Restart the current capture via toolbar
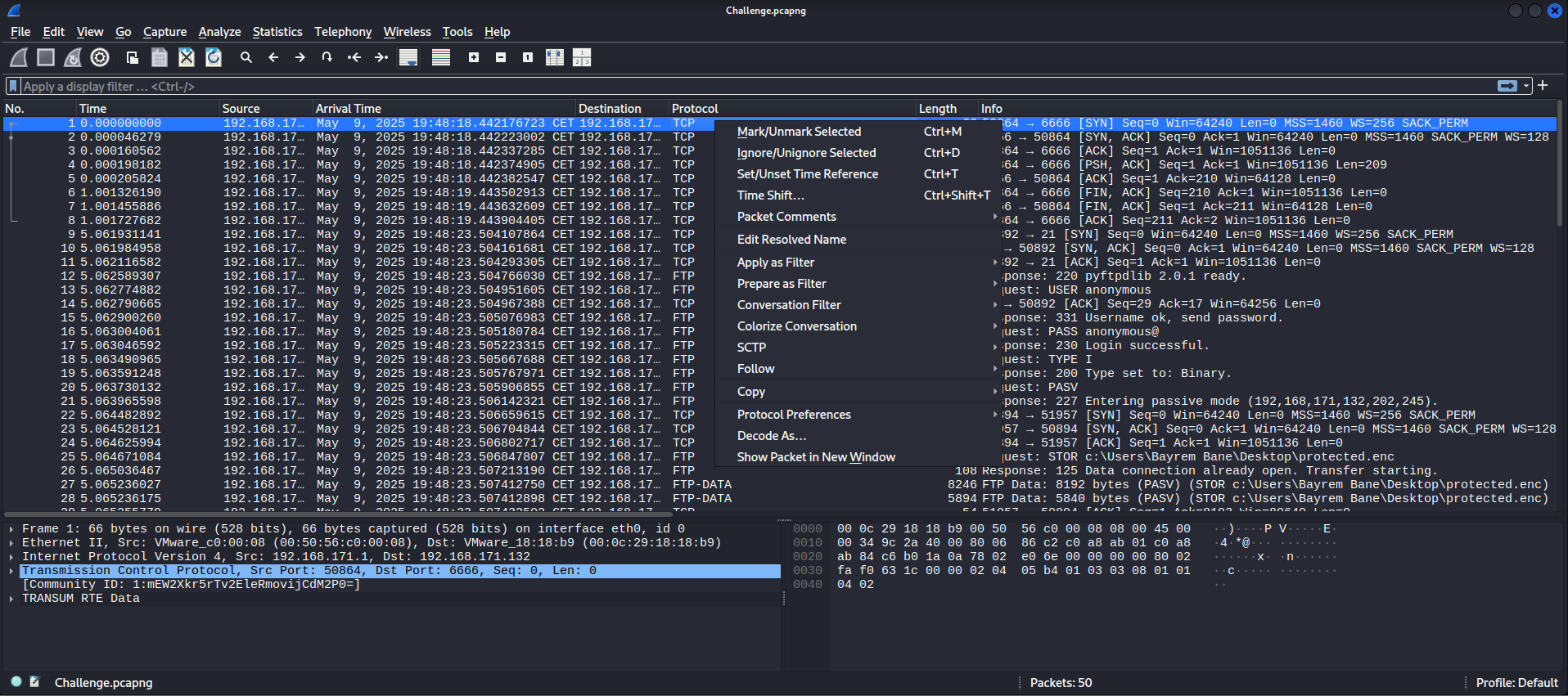1568x696 pixels. pos(73,57)
